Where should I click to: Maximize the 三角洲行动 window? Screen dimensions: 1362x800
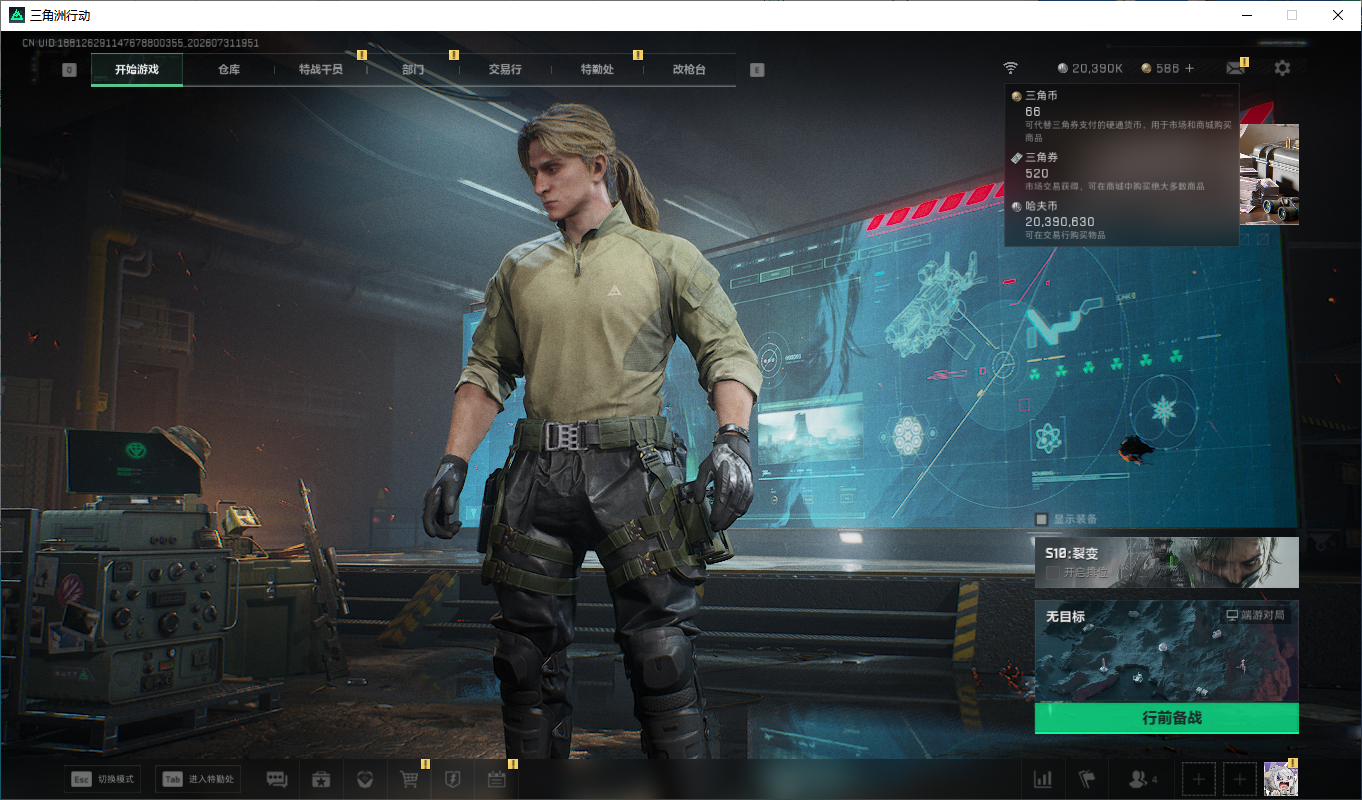(1292, 15)
